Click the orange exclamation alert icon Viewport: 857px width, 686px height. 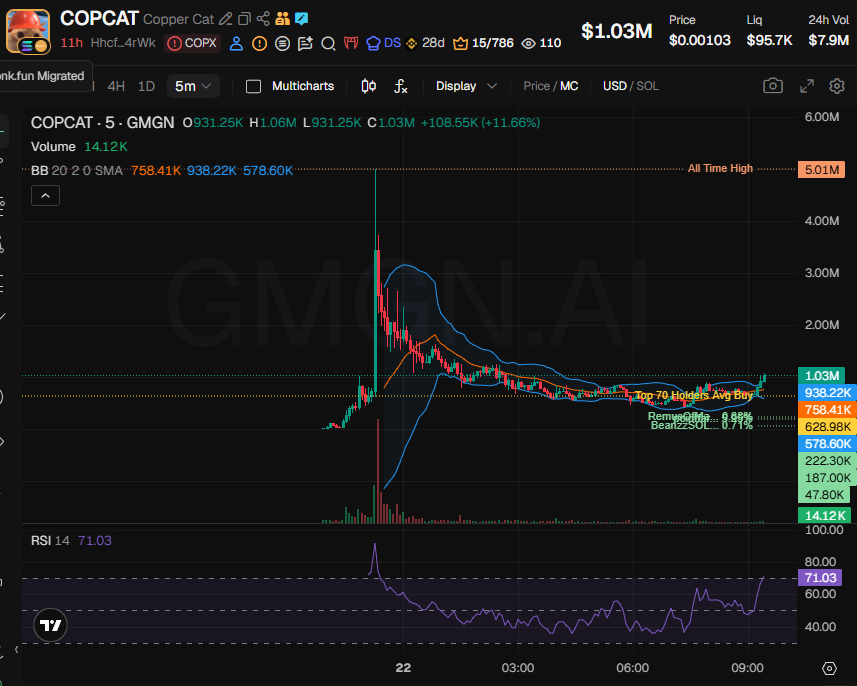[259, 43]
